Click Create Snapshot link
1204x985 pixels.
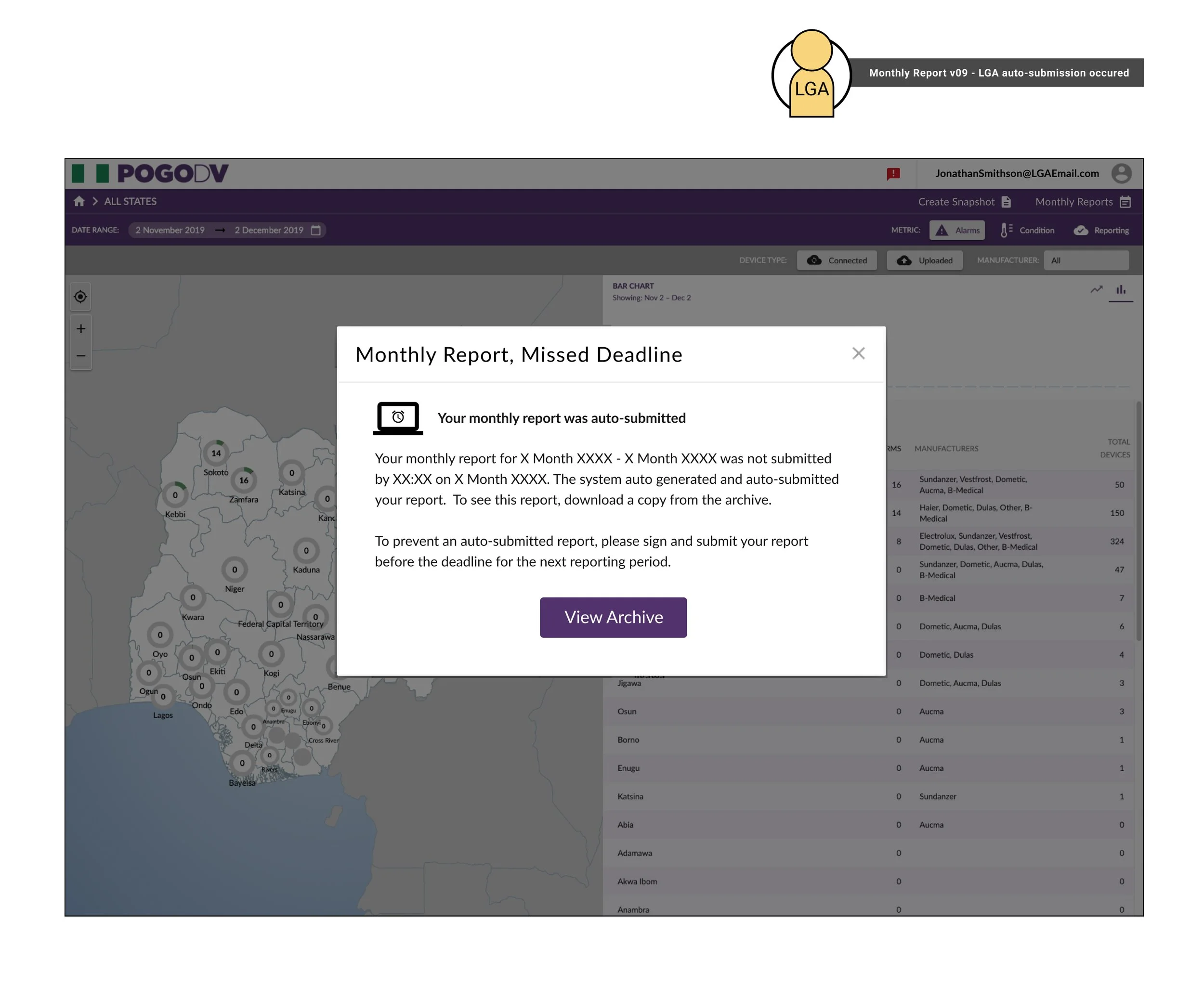point(965,202)
